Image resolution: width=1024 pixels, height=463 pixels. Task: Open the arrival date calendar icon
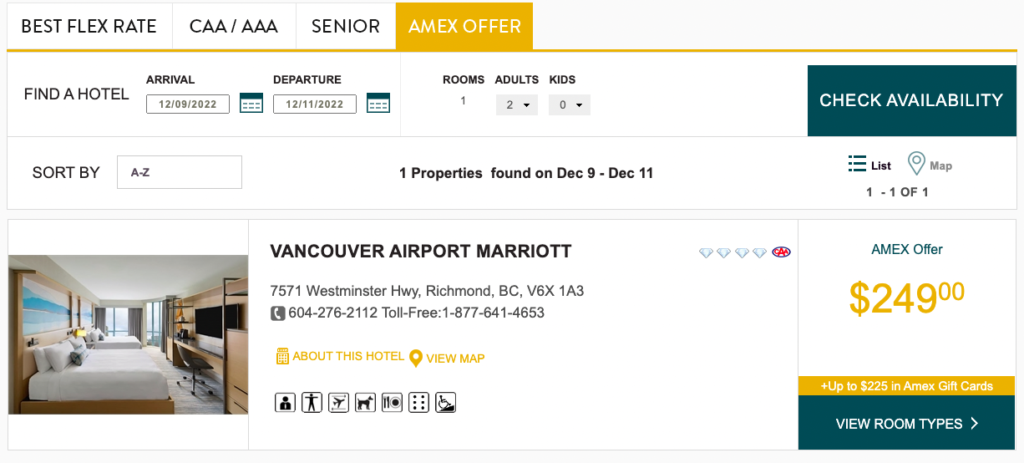click(251, 103)
